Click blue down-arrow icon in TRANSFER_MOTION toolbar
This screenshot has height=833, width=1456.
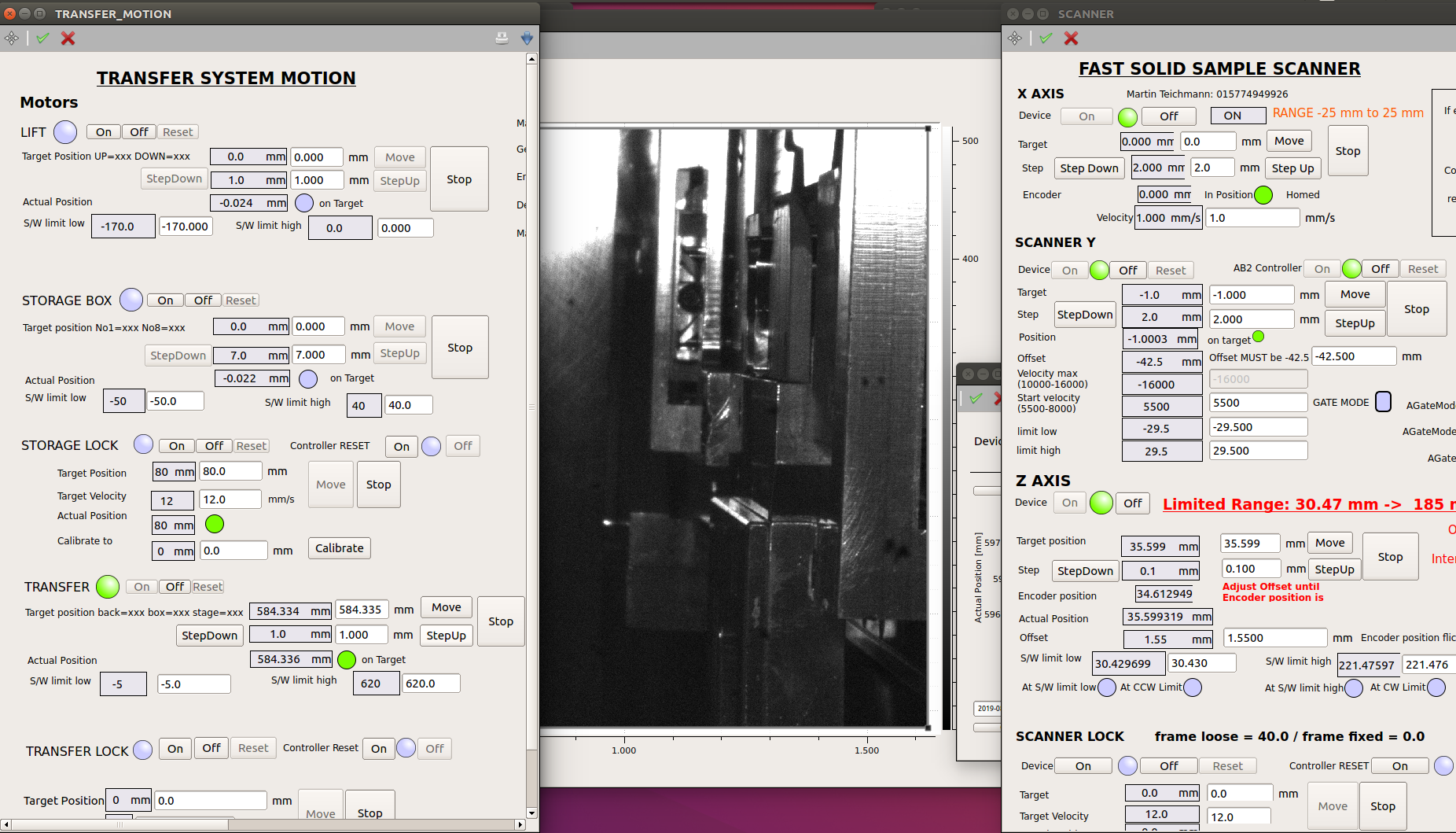[x=527, y=38]
